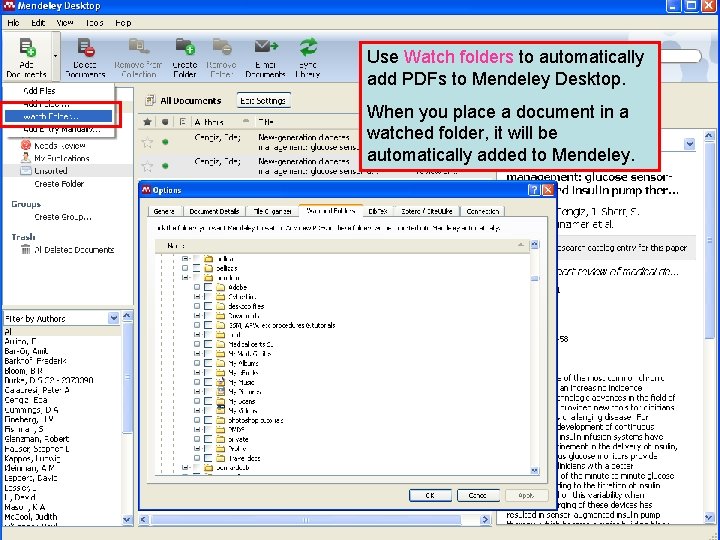Image resolution: width=720 pixels, height=540 pixels.
Task: Choose Watch Folder from Add Documents menu
Action: tap(59, 116)
